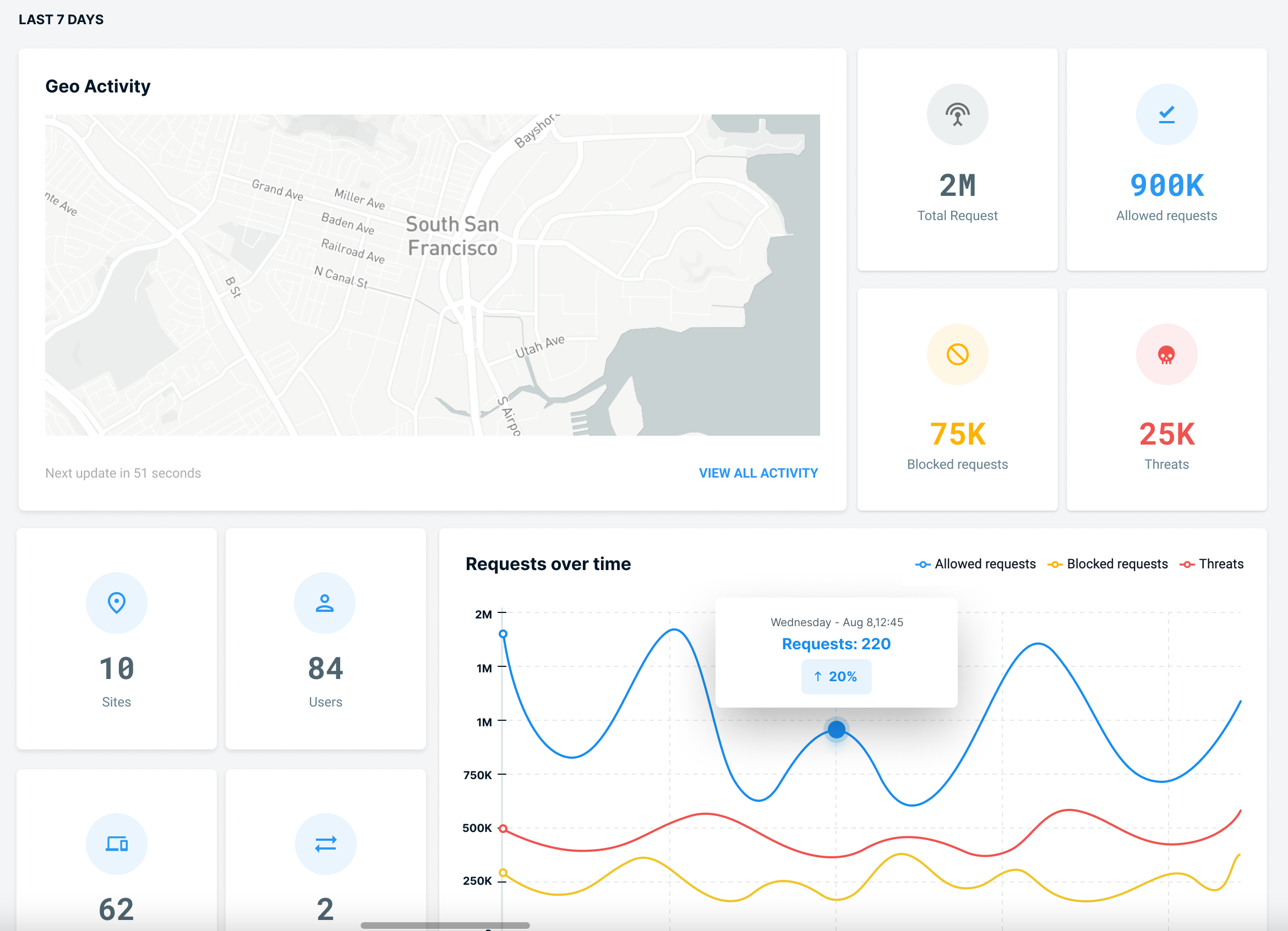Click the "Geo Activity" heading

click(x=97, y=86)
